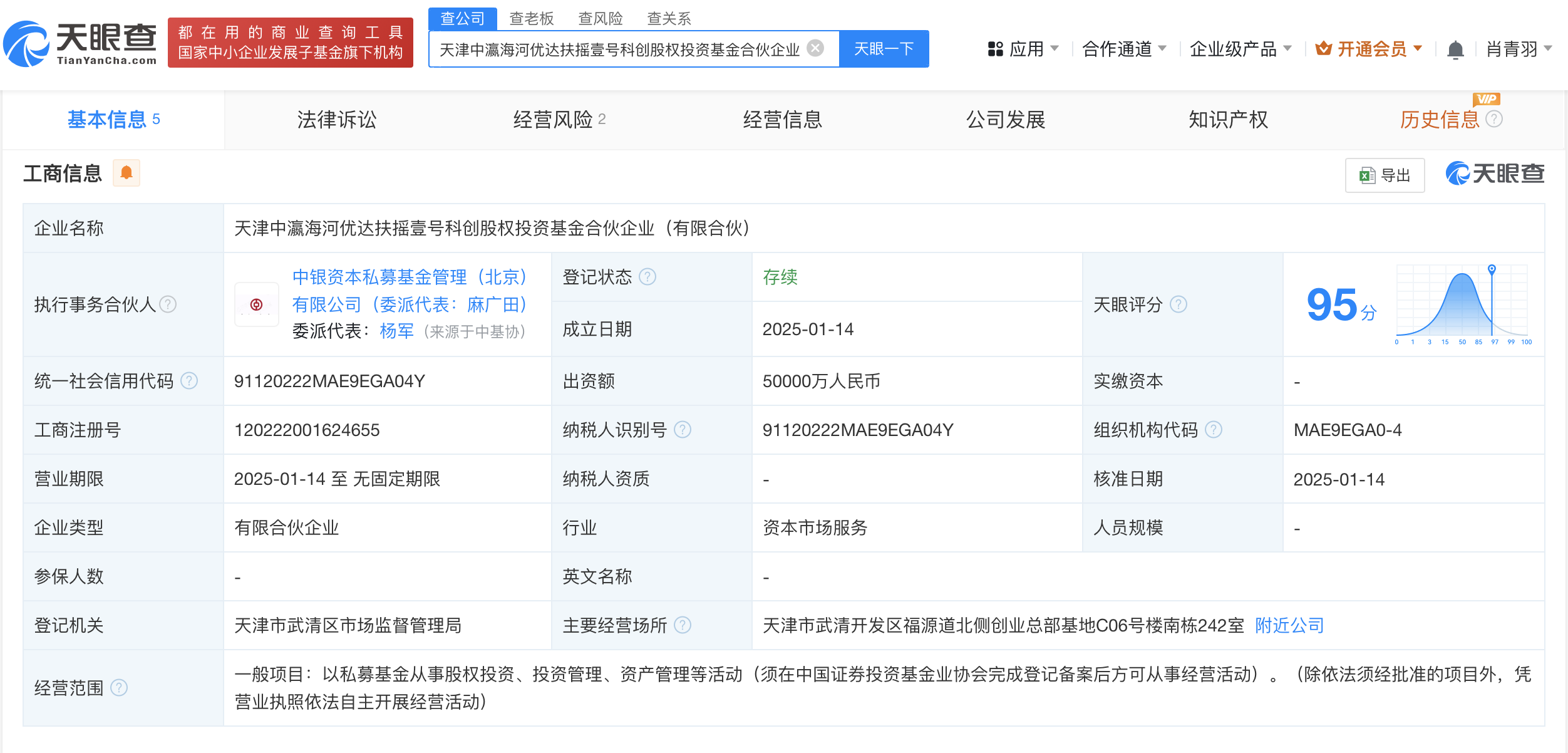Open the TianYanCha home logo
This screenshot has height=753, width=1568.
pos(80,43)
